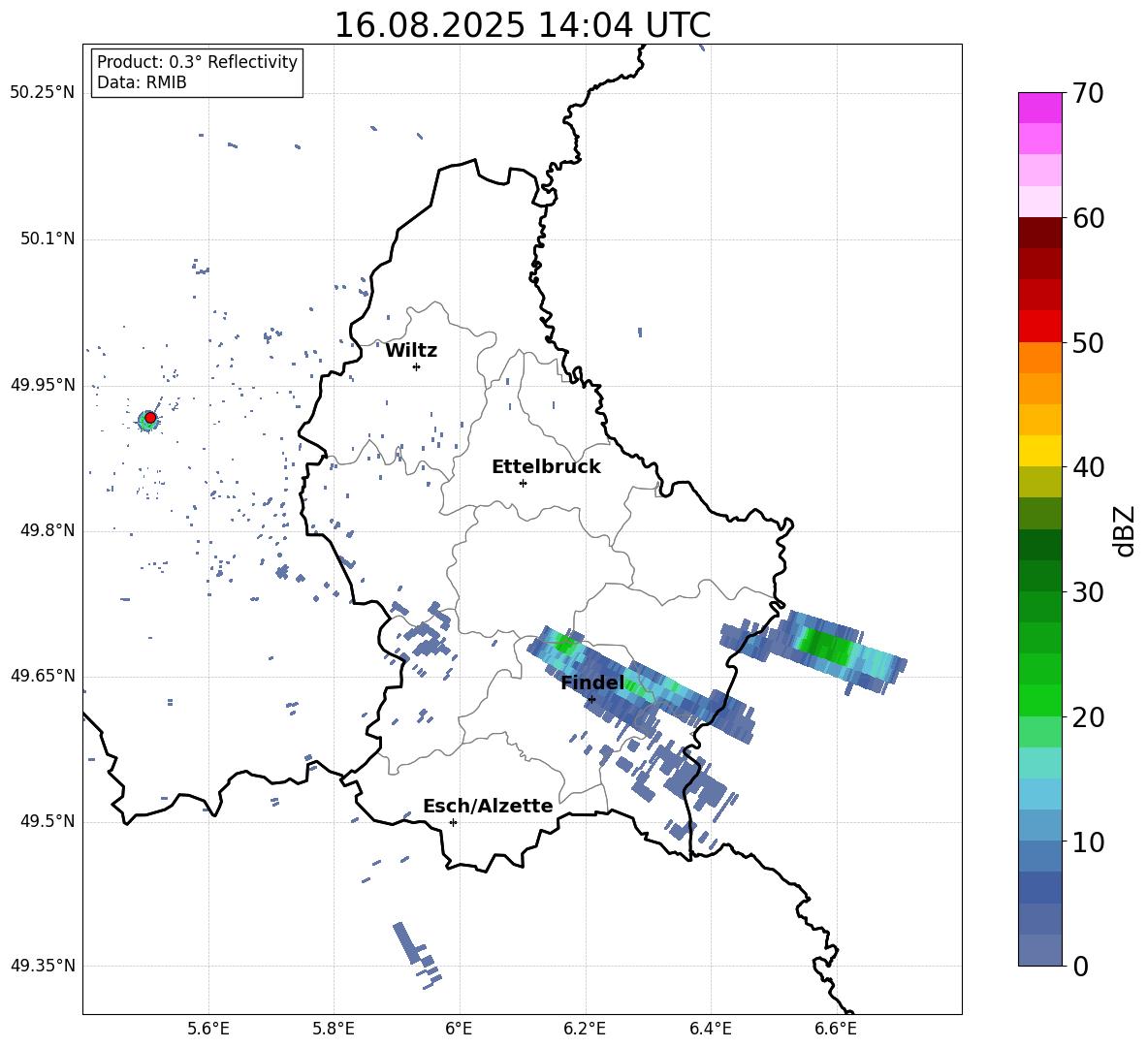Click the 'Data: RMIB' label
This screenshot has width=1148, height=1048.
142,82
